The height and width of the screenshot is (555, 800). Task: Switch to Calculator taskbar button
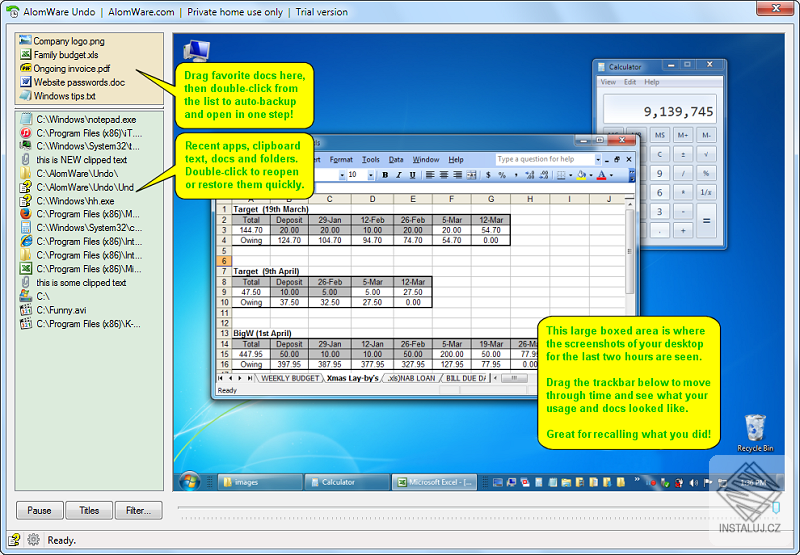click(x=347, y=482)
